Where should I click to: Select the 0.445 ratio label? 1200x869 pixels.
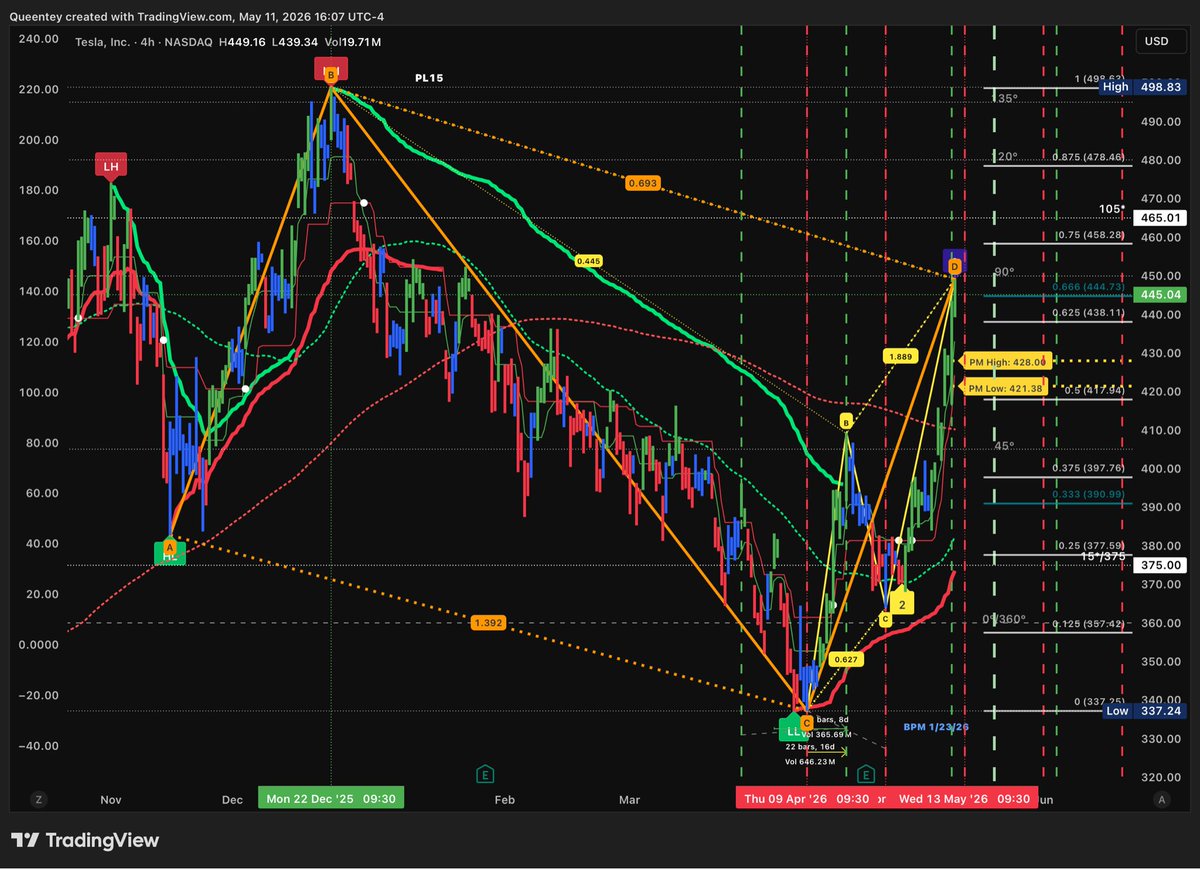[588, 260]
